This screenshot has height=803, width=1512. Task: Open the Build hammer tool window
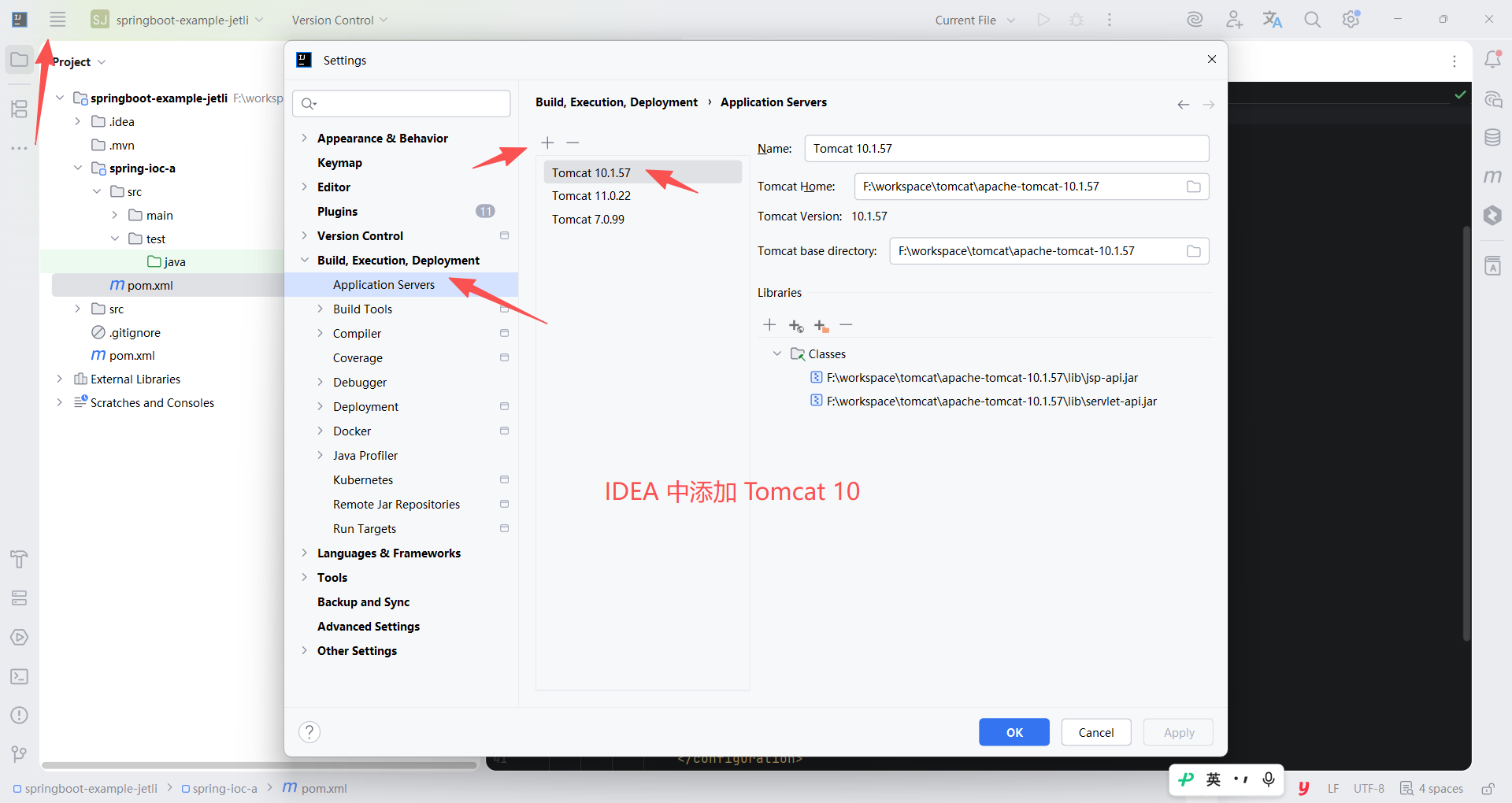20,560
